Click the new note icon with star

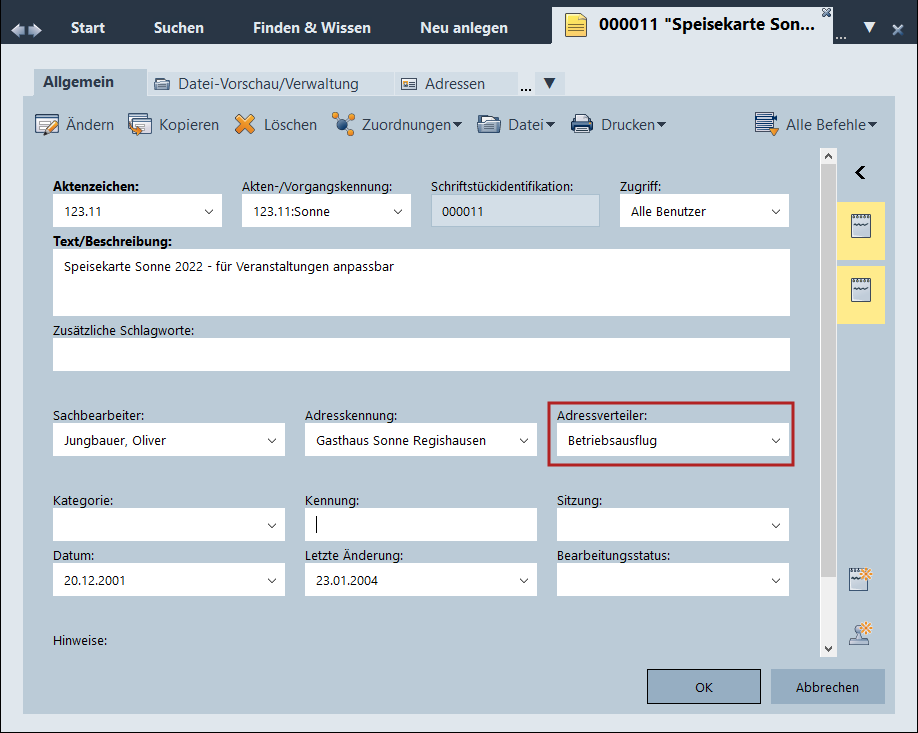click(x=860, y=579)
